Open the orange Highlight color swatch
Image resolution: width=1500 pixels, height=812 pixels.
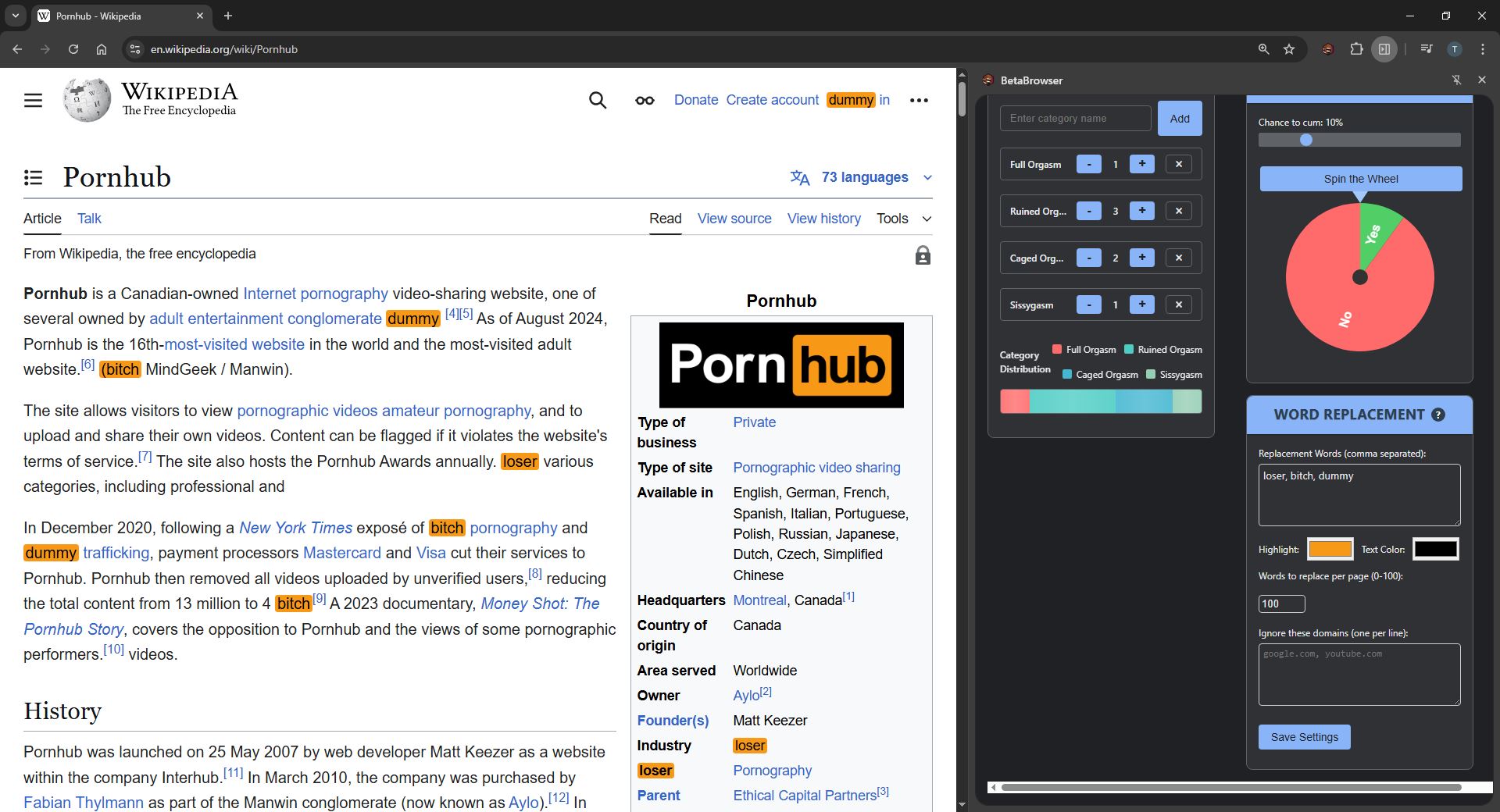pos(1330,549)
